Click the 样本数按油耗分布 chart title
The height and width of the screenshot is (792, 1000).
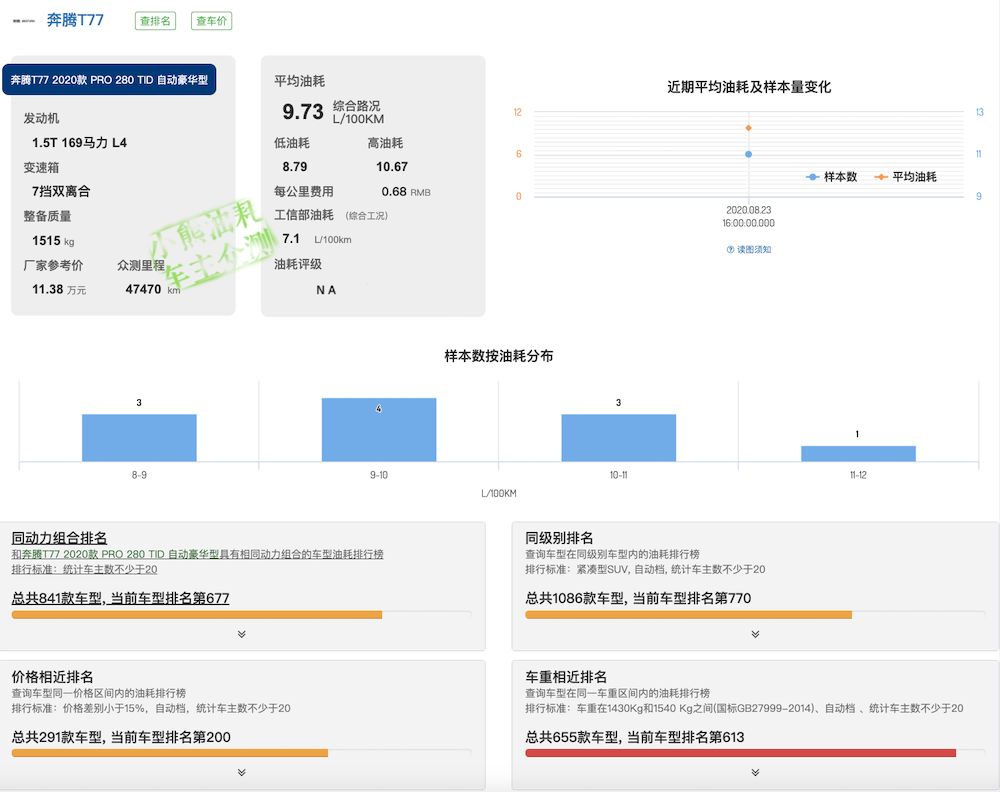click(499, 356)
